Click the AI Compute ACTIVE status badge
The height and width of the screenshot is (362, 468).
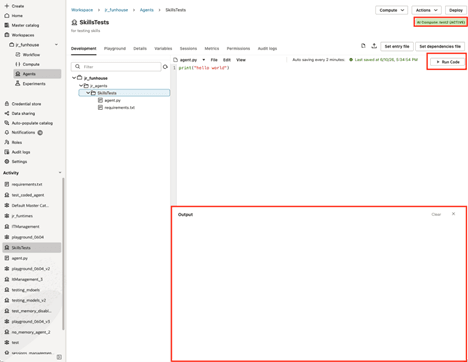441,22
